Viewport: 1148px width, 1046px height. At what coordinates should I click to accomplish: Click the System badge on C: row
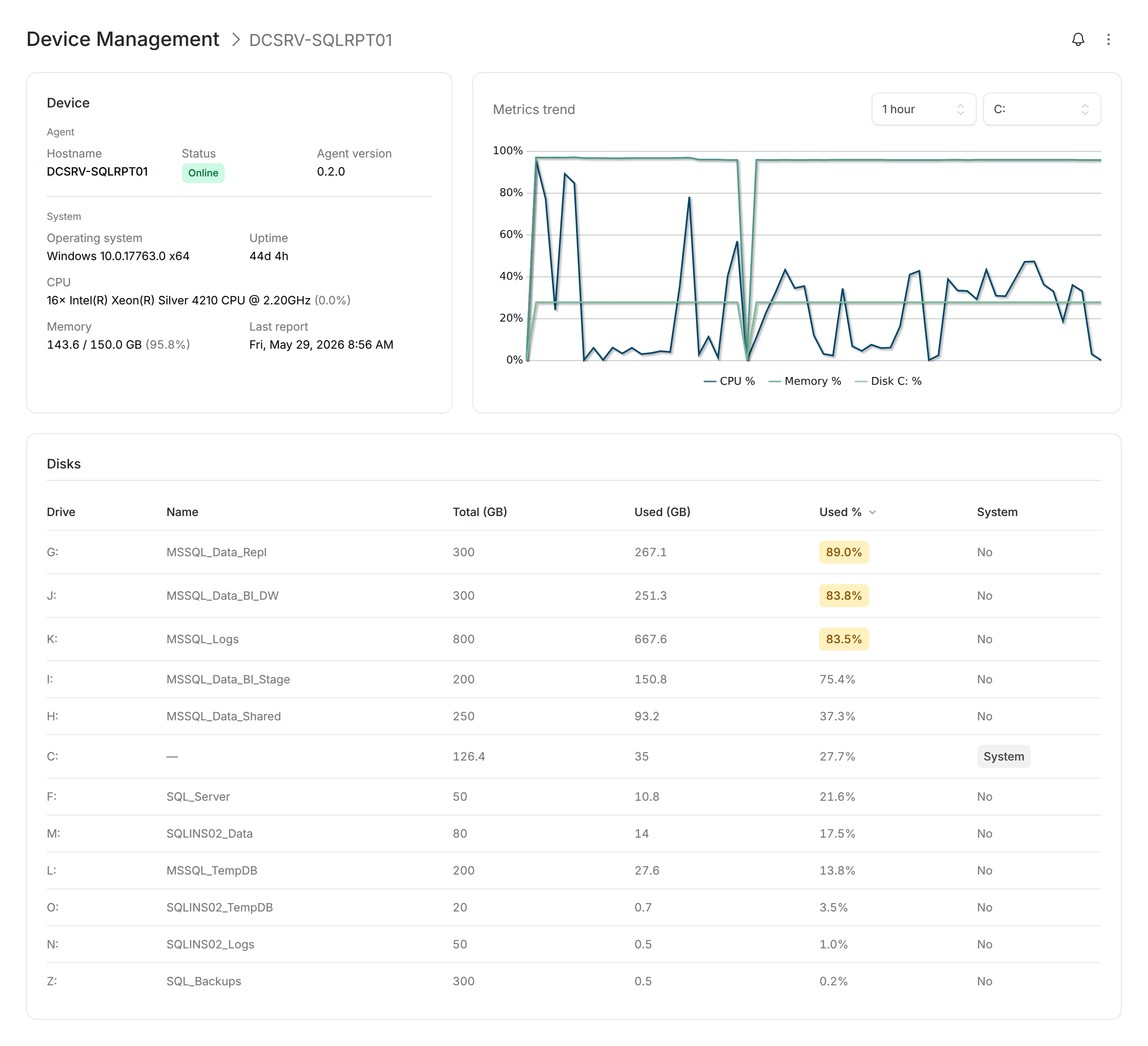(x=1003, y=756)
